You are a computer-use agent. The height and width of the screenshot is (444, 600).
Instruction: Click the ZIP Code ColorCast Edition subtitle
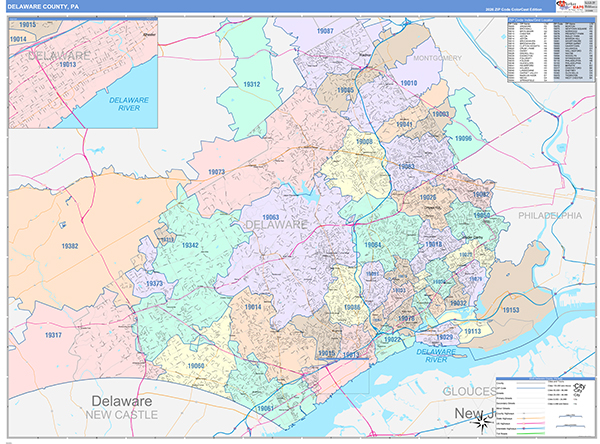[513, 9]
